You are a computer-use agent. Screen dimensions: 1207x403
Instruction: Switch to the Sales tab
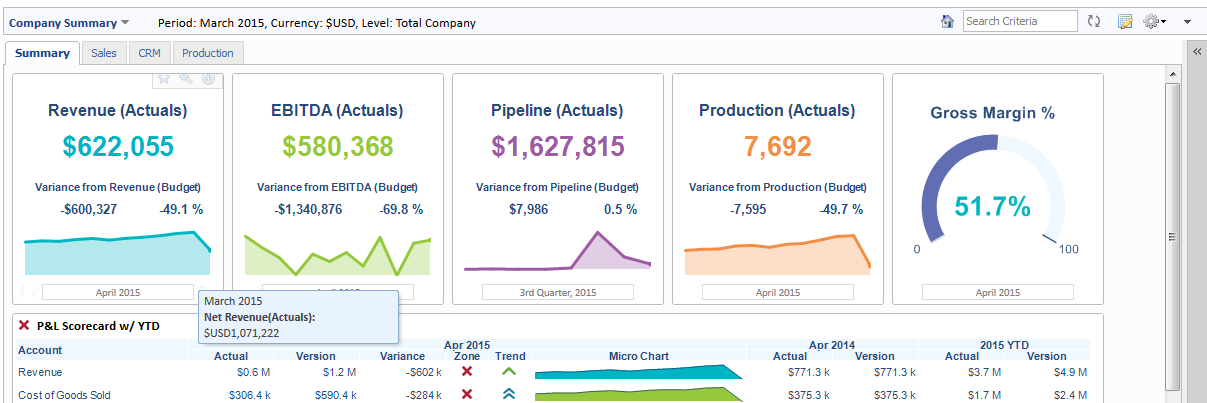point(104,53)
